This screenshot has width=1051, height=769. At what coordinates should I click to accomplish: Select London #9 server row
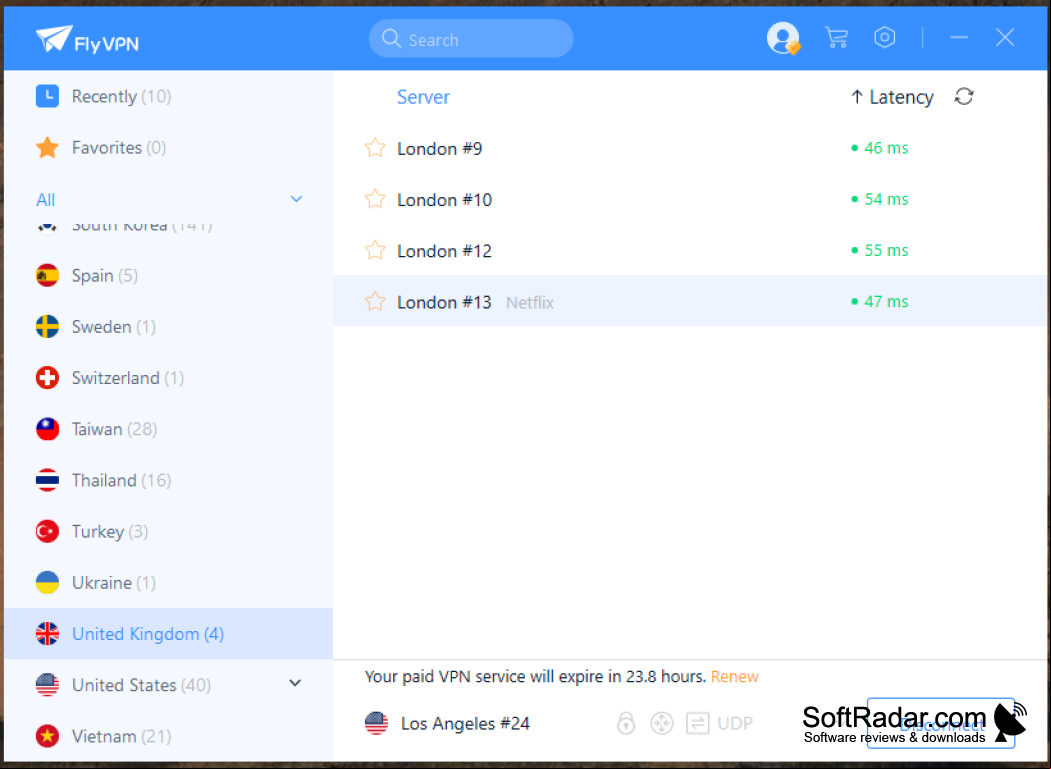[690, 147]
